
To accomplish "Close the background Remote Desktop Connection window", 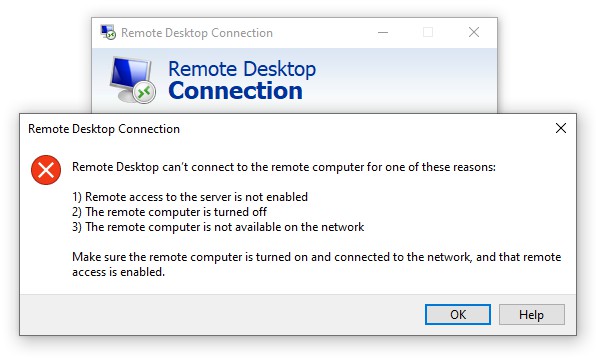I will point(474,32).
